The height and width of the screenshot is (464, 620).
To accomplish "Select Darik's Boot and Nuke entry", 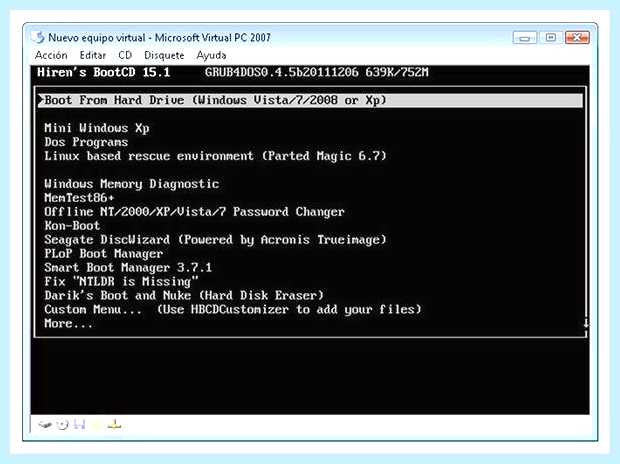I will point(184,295).
